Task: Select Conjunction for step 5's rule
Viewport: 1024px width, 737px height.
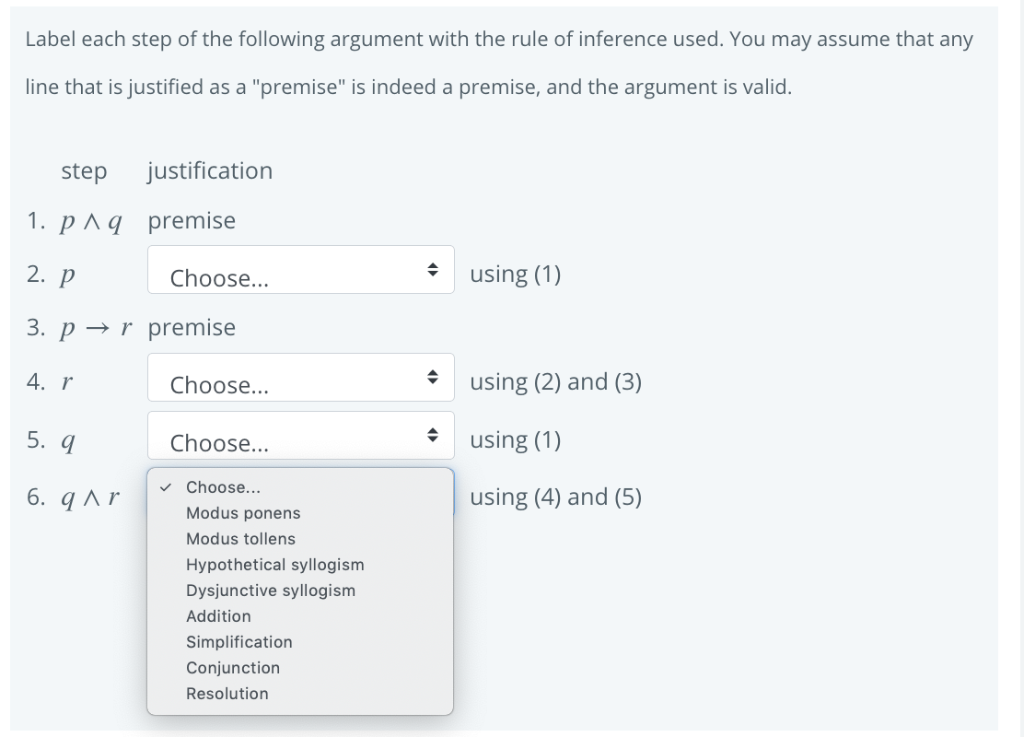Action: (x=233, y=667)
